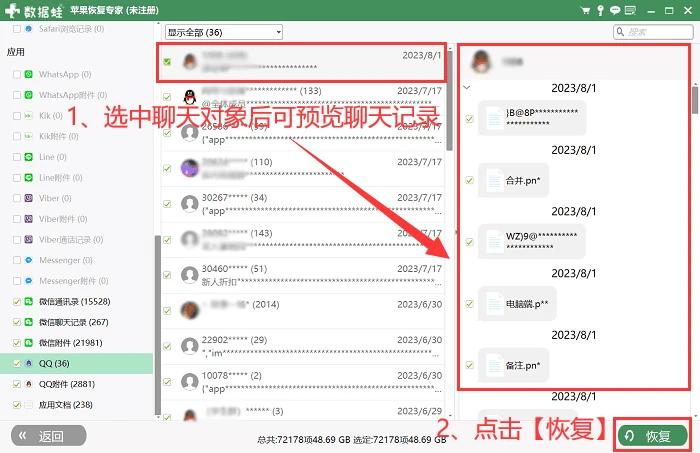This screenshot has height=453, width=700.
Task: Click the shopping cart icon in title bar
Action: pyautogui.click(x=585, y=10)
